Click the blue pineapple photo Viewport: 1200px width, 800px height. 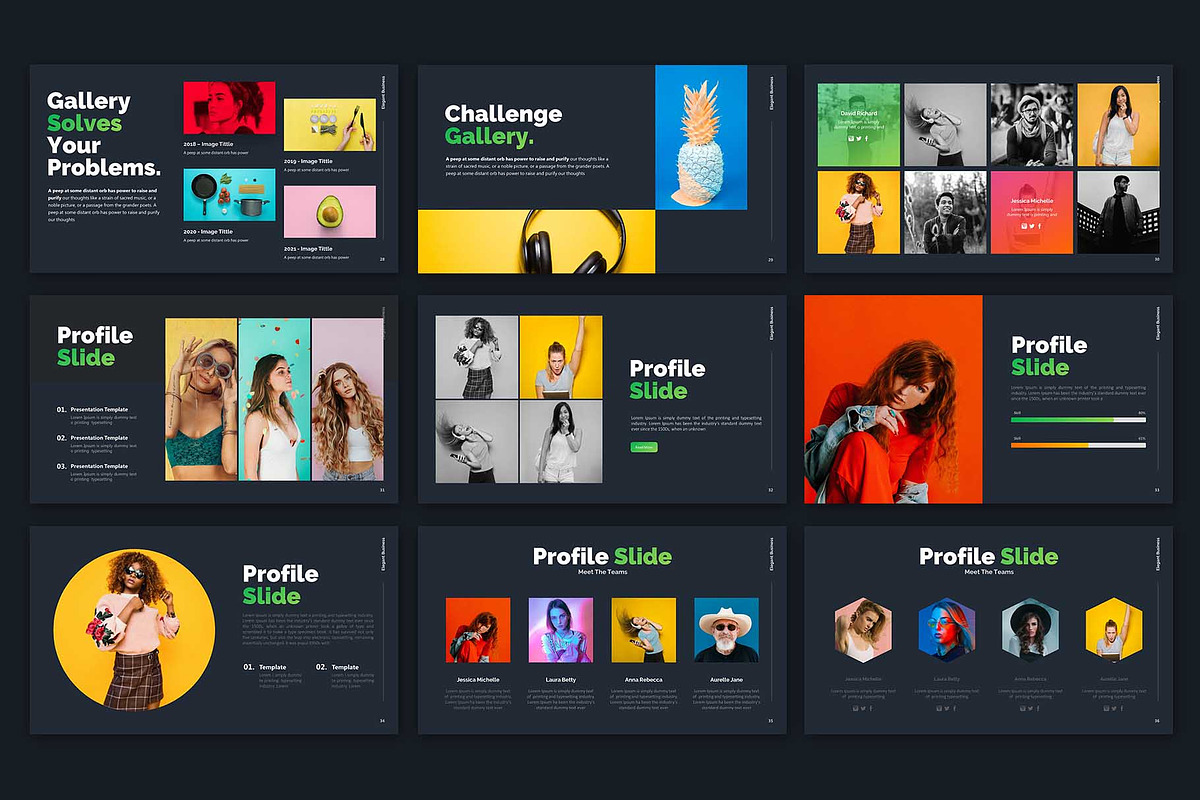pos(701,137)
